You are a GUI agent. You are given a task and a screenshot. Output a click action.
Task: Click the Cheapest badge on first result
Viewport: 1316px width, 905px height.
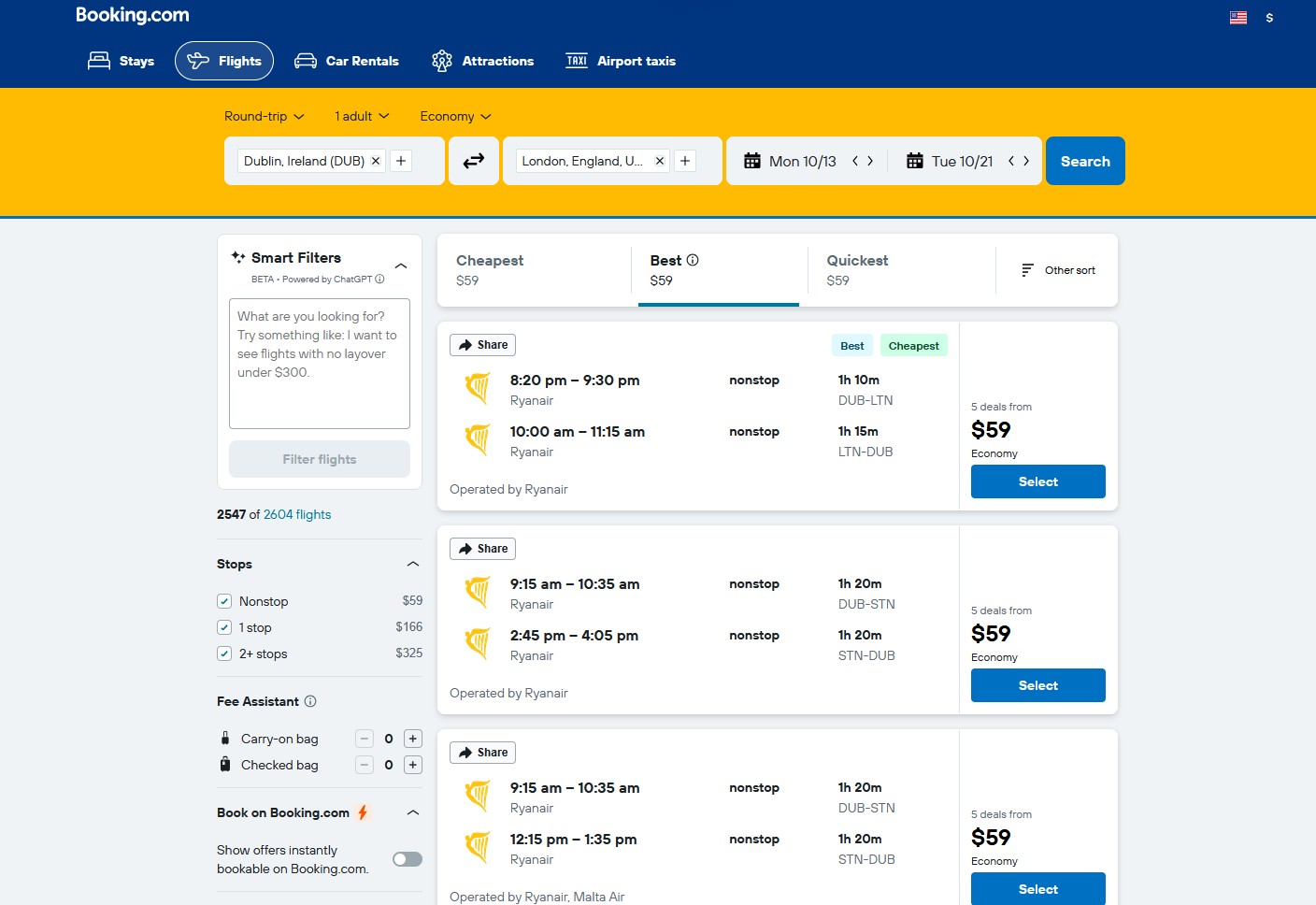[x=913, y=346]
